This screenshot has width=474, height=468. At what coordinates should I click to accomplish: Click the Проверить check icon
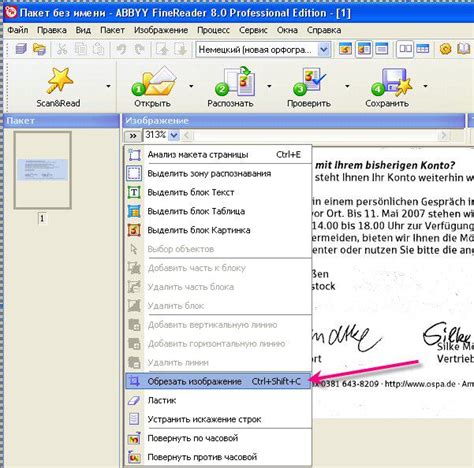tap(309, 81)
